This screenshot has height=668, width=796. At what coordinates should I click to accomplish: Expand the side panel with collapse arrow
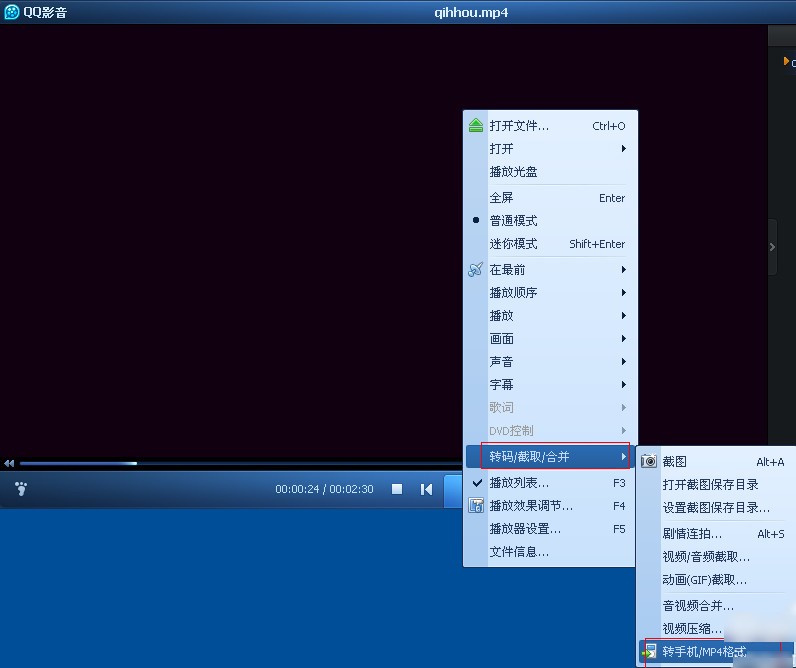772,247
